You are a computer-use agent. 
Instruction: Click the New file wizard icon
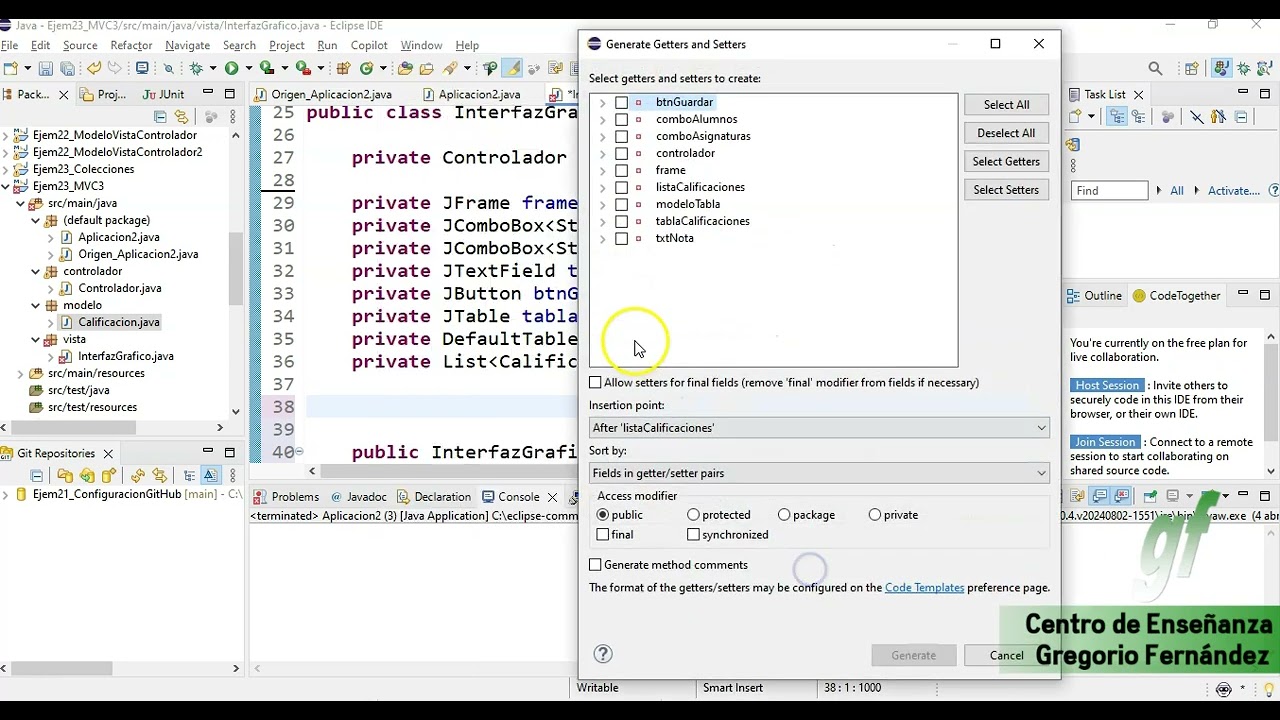(x=11, y=68)
